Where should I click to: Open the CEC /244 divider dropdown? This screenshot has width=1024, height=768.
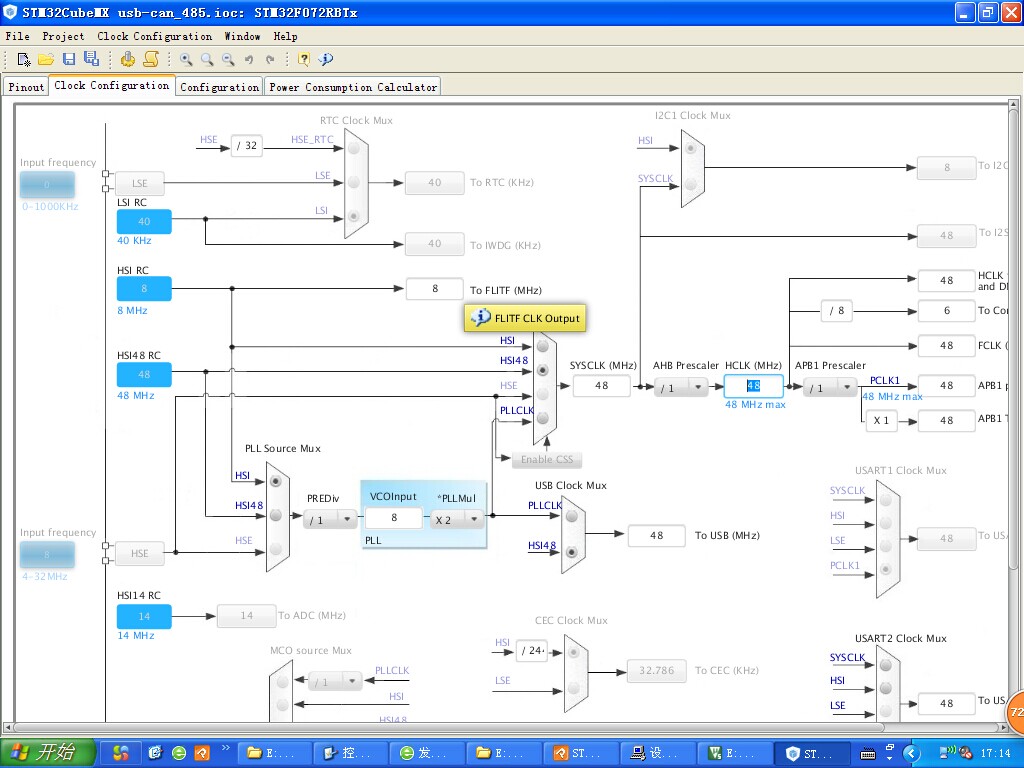tap(533, 650)
